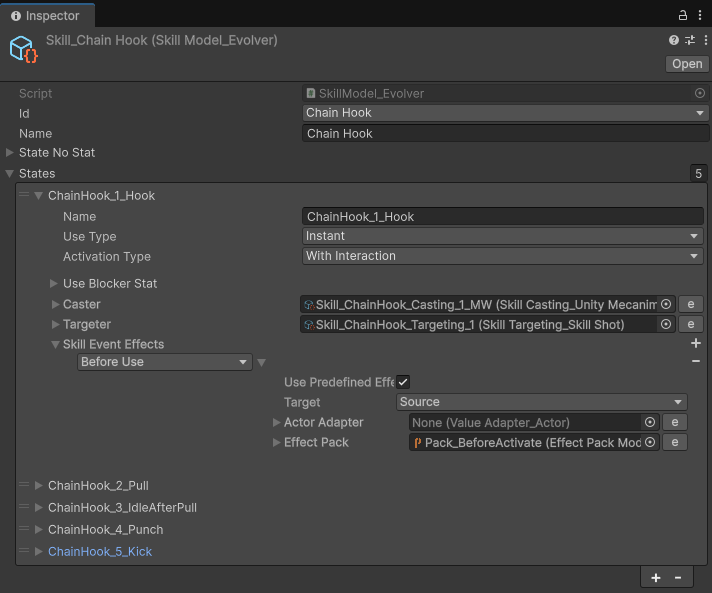
Task: Select the ChainHook_5_Kick row label
Action: [x=100, y=551]
